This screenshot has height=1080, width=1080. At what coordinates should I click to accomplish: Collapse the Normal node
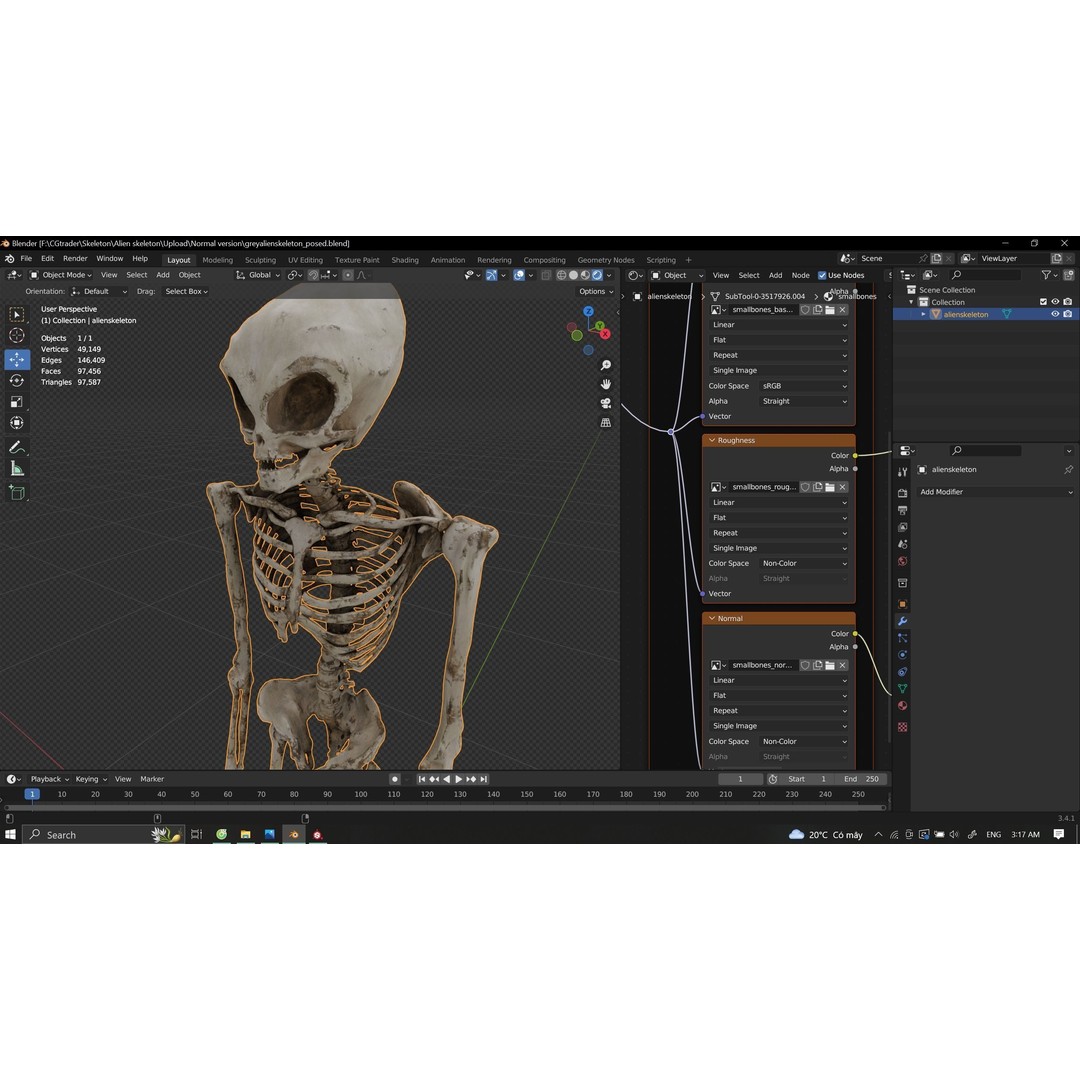pyautogui.click(x=712, y=619)
